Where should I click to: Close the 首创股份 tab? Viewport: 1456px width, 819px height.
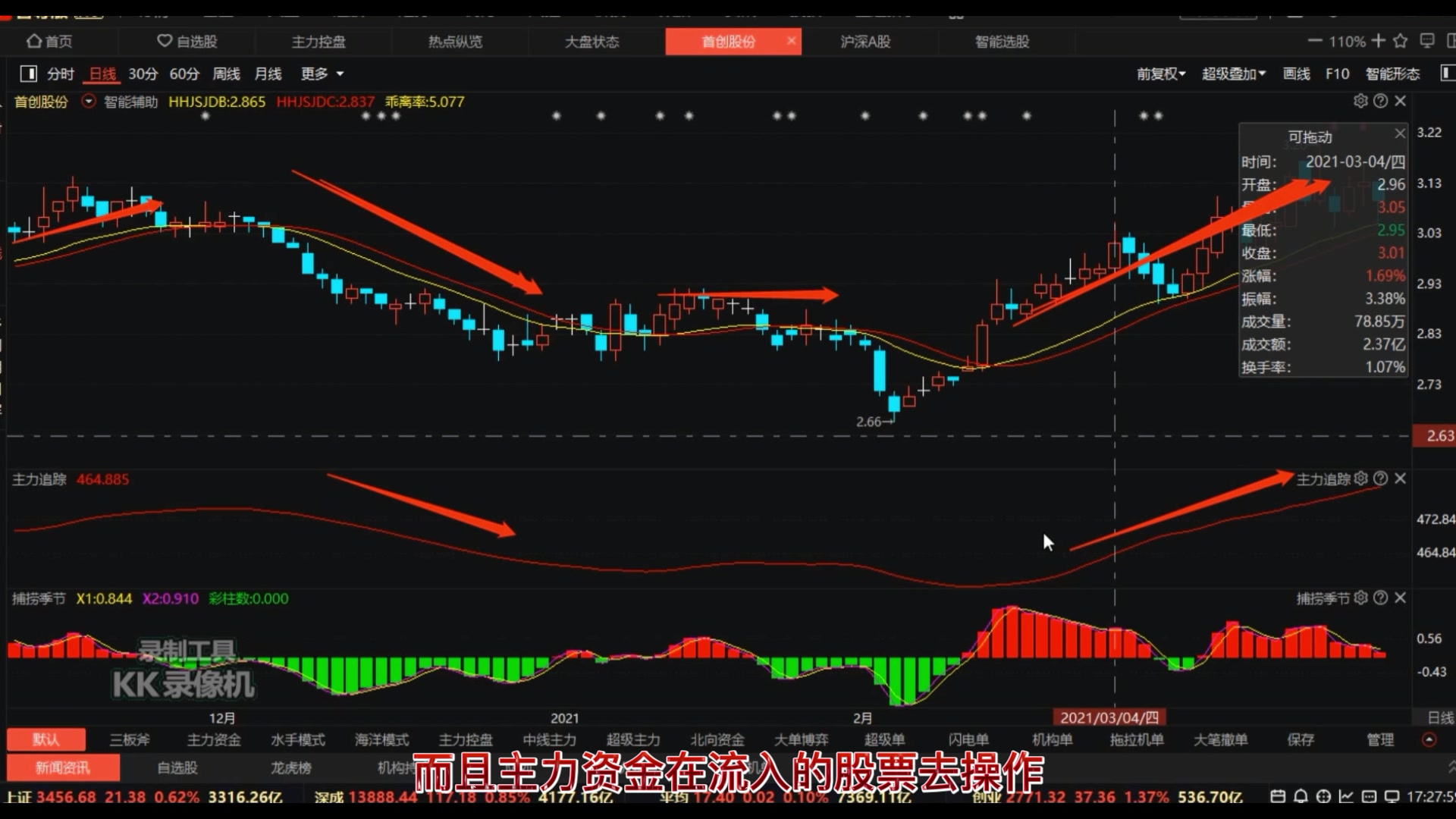[791, 41]
